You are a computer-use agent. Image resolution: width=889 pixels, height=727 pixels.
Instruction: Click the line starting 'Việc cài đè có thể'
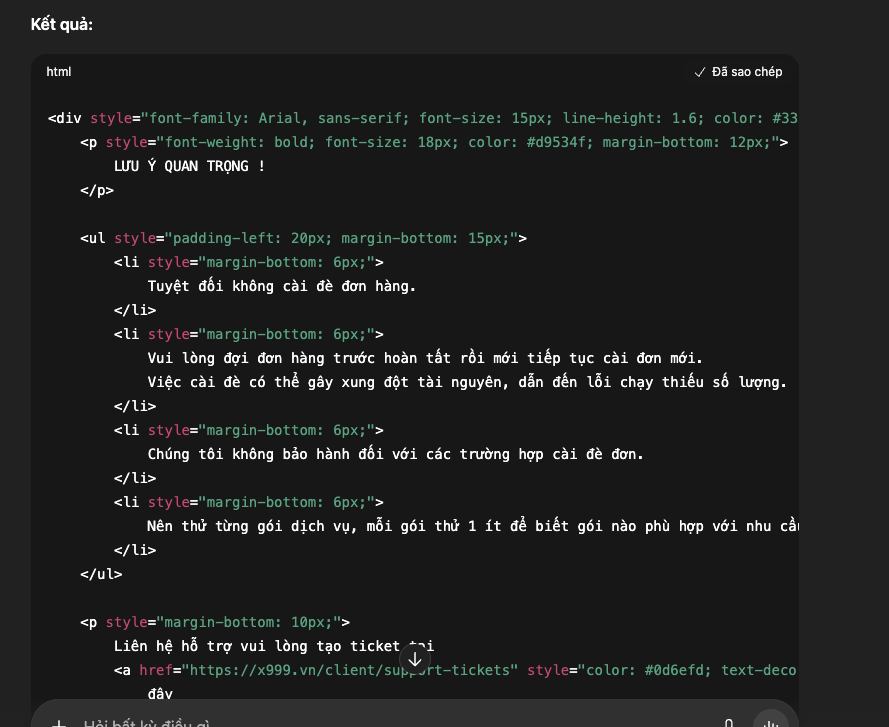coord(467,382)
